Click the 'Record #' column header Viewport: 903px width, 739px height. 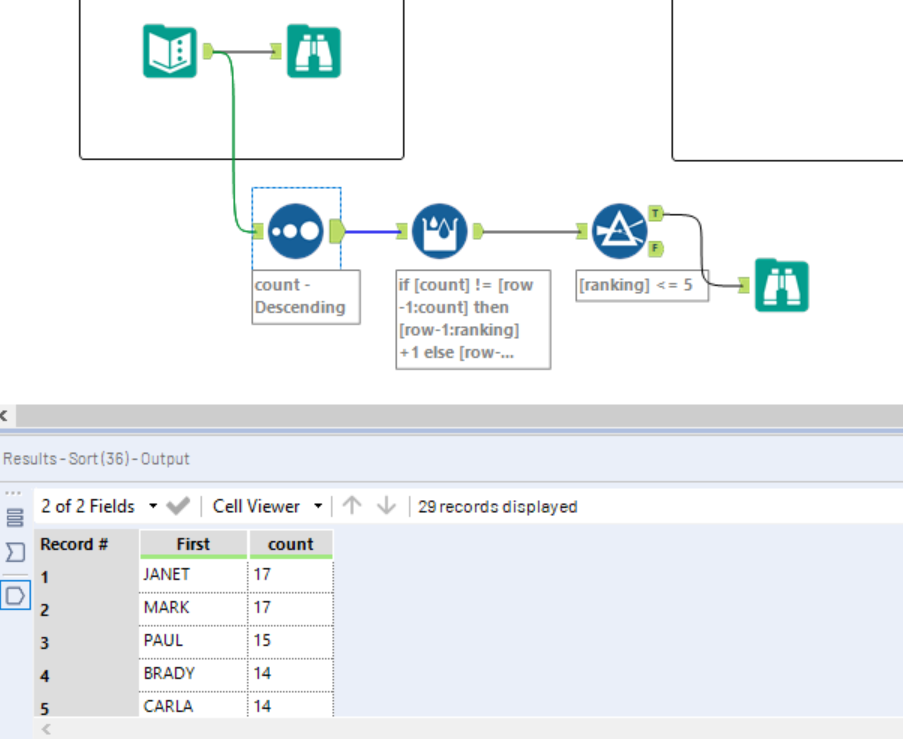(86, 544)
